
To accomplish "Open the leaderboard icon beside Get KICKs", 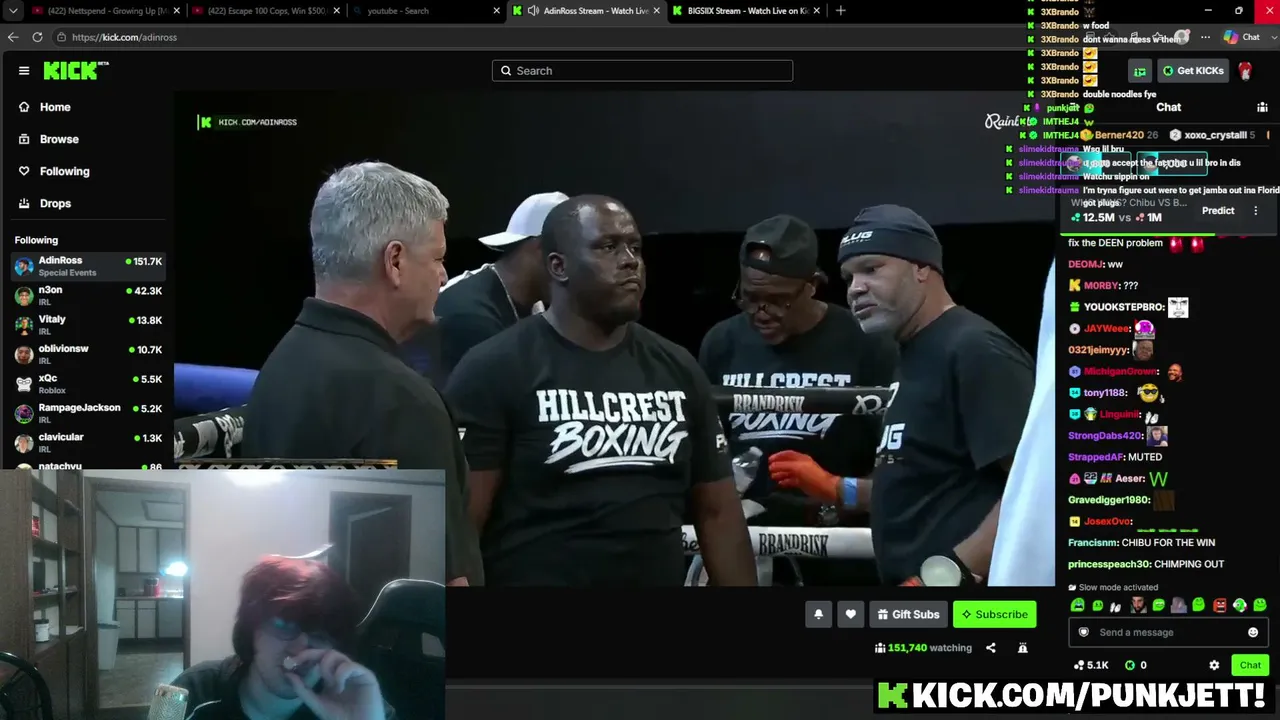I will tap(1140, 71).
